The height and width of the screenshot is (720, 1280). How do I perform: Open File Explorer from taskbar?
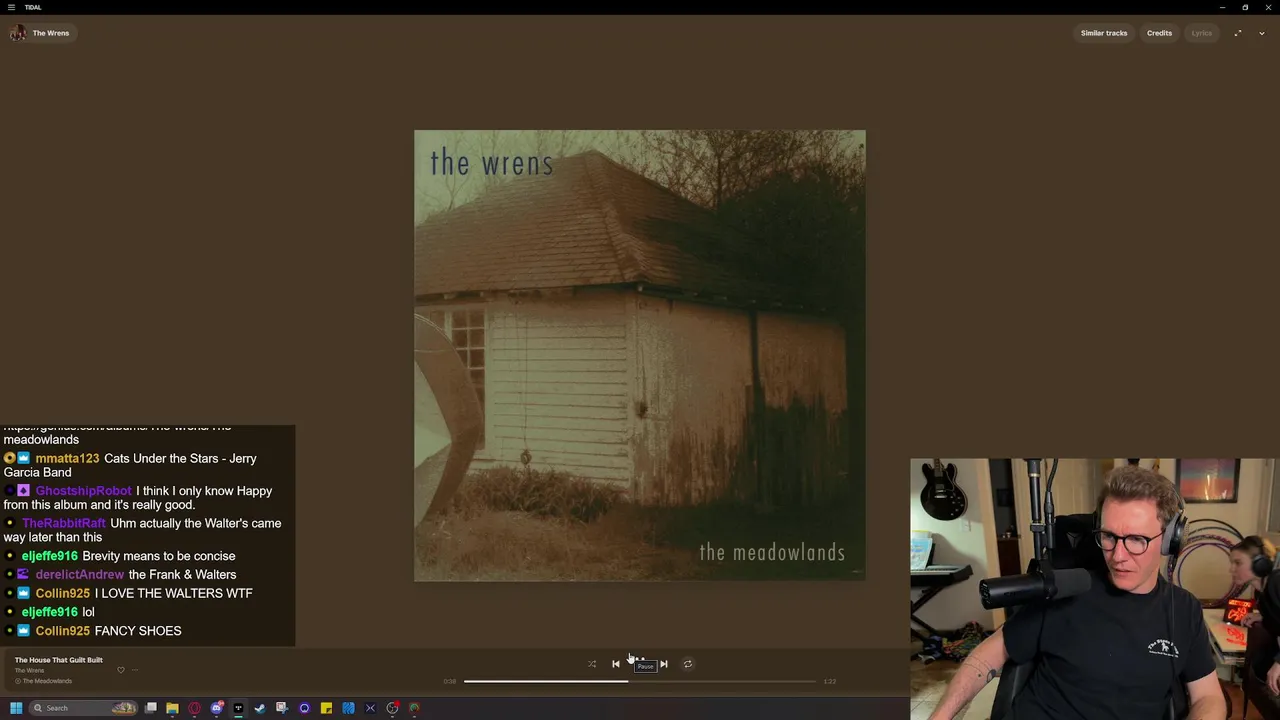click(x=172, y=708)
